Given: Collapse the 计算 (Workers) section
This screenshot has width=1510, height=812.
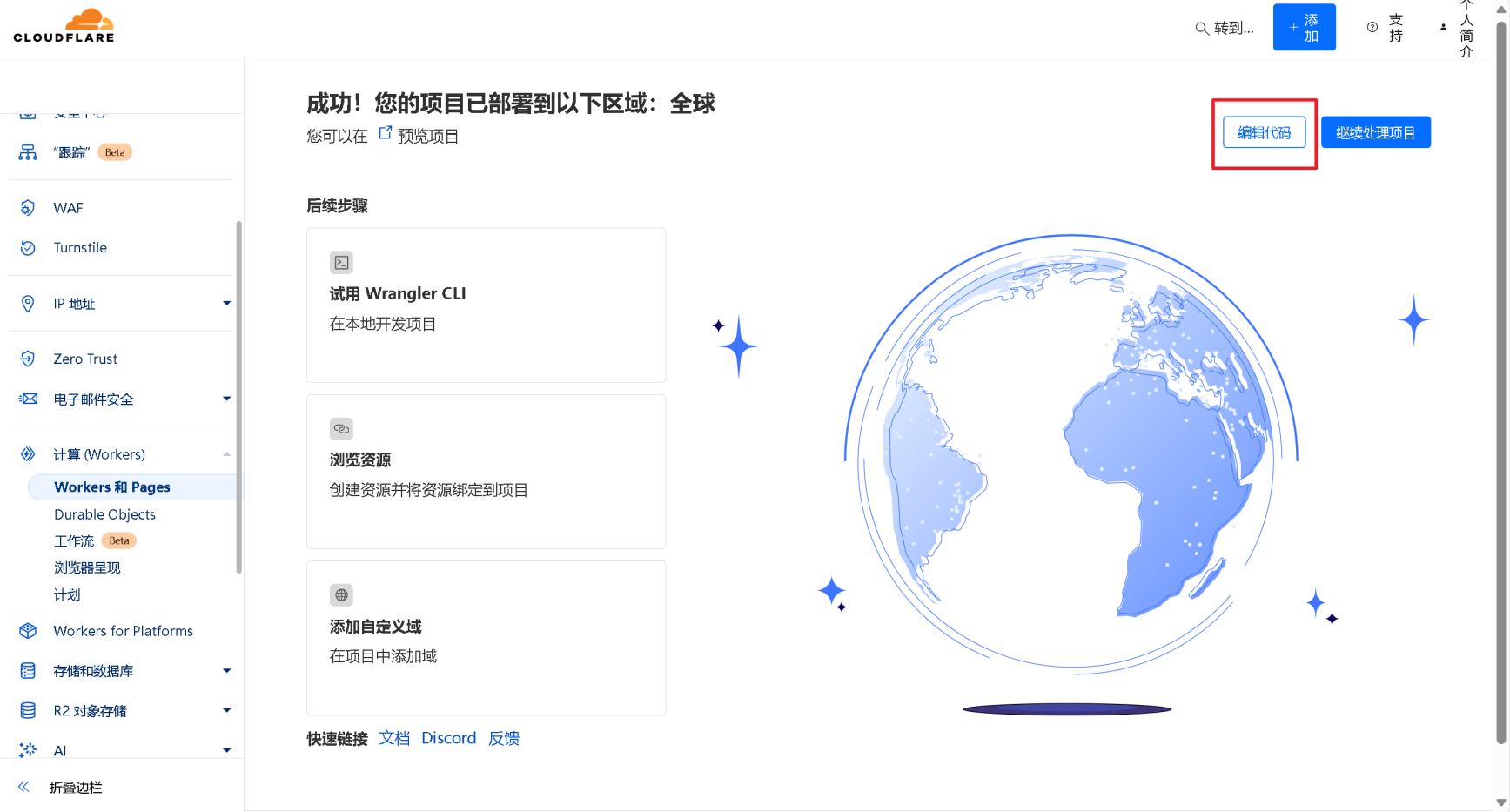Looking at the screenshot, I should point(226,454).
